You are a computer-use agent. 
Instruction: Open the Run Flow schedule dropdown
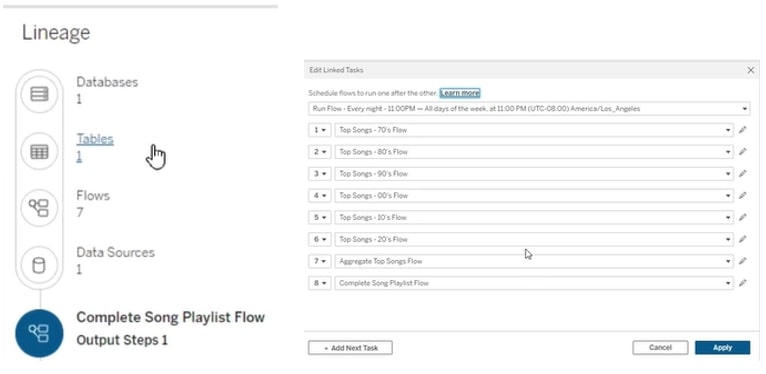click(529, 108)
